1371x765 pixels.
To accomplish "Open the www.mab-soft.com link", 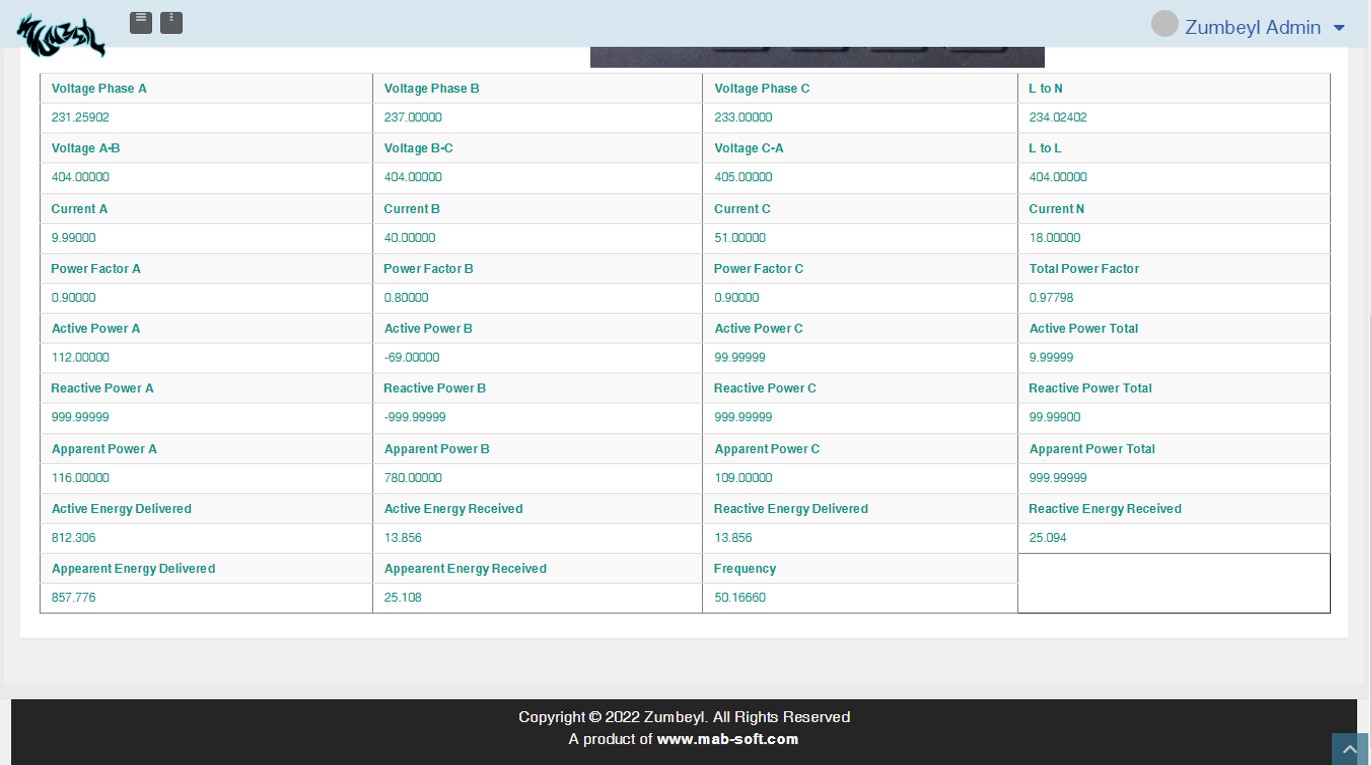I will coord(727,739).
